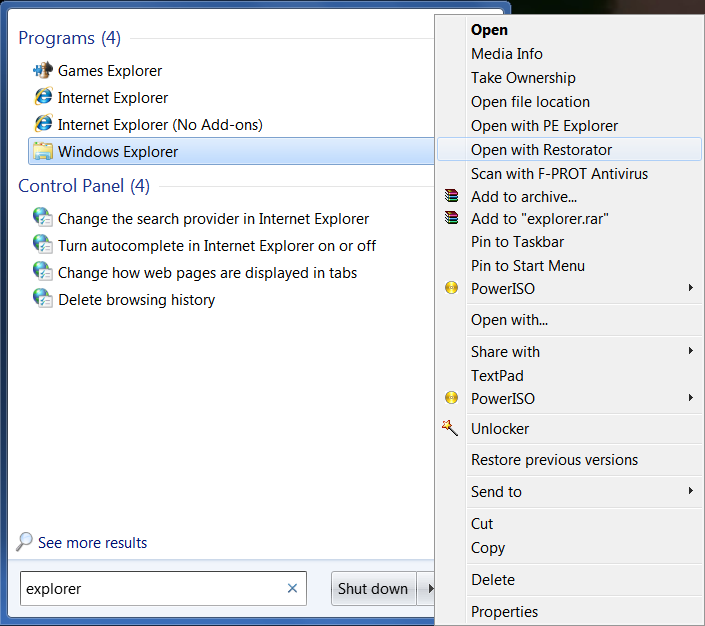The width and height of the screenshot is (705, 626).
Task: Open Turn autocomplete in Internet Explorer on or off
Action: (216, 246)
